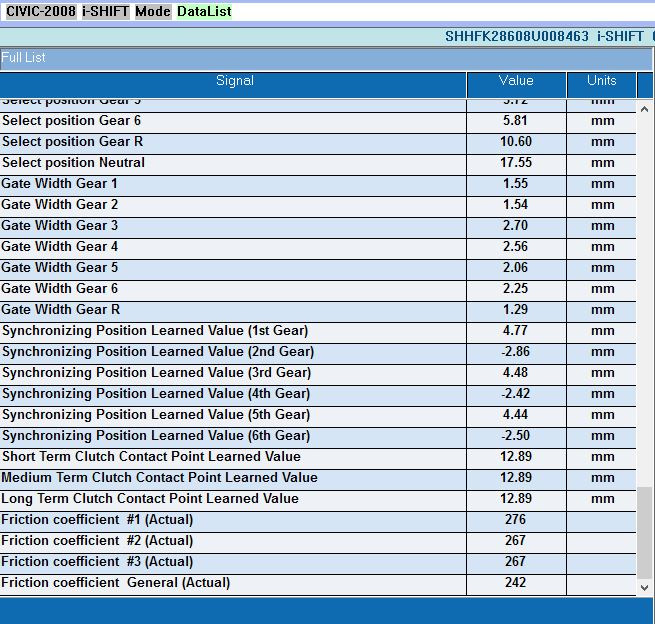Select Gate Width Gear 5 row
Viewport: 655px width, 624px height.
coord(318,269)
